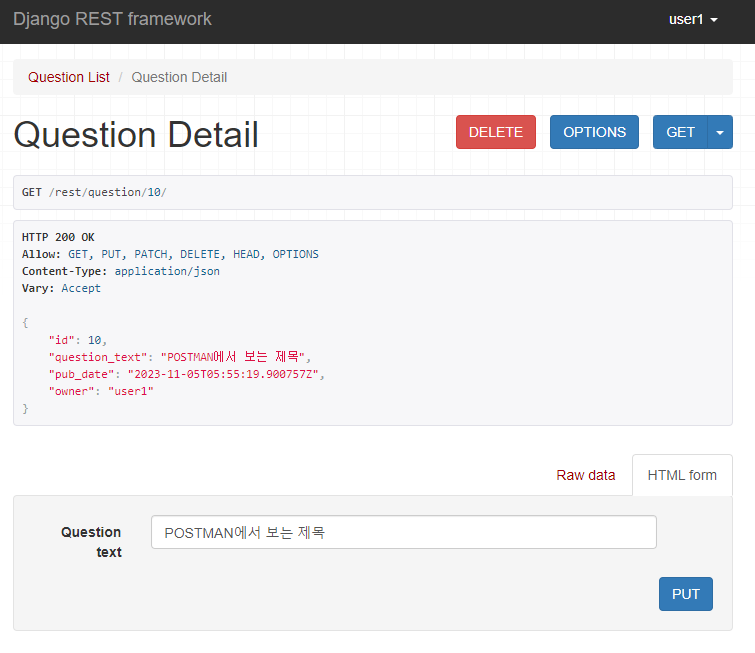This screenshot has height=653, width=755.
Task: Go to Question List breadcrumb
Action: [x=69, y=78]
